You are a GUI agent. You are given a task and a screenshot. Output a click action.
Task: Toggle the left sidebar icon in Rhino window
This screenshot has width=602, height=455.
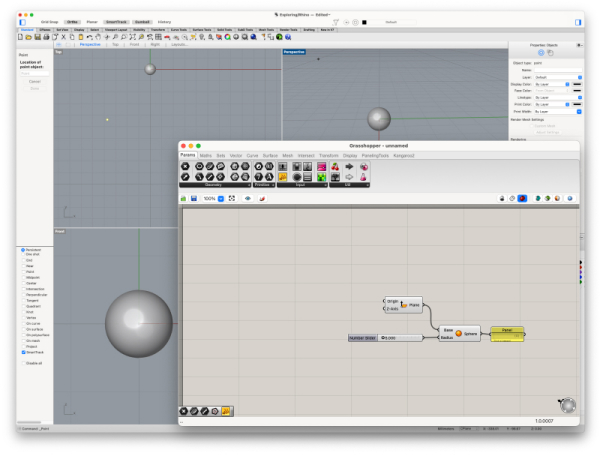pyautogui.click(x=23, y=22)
